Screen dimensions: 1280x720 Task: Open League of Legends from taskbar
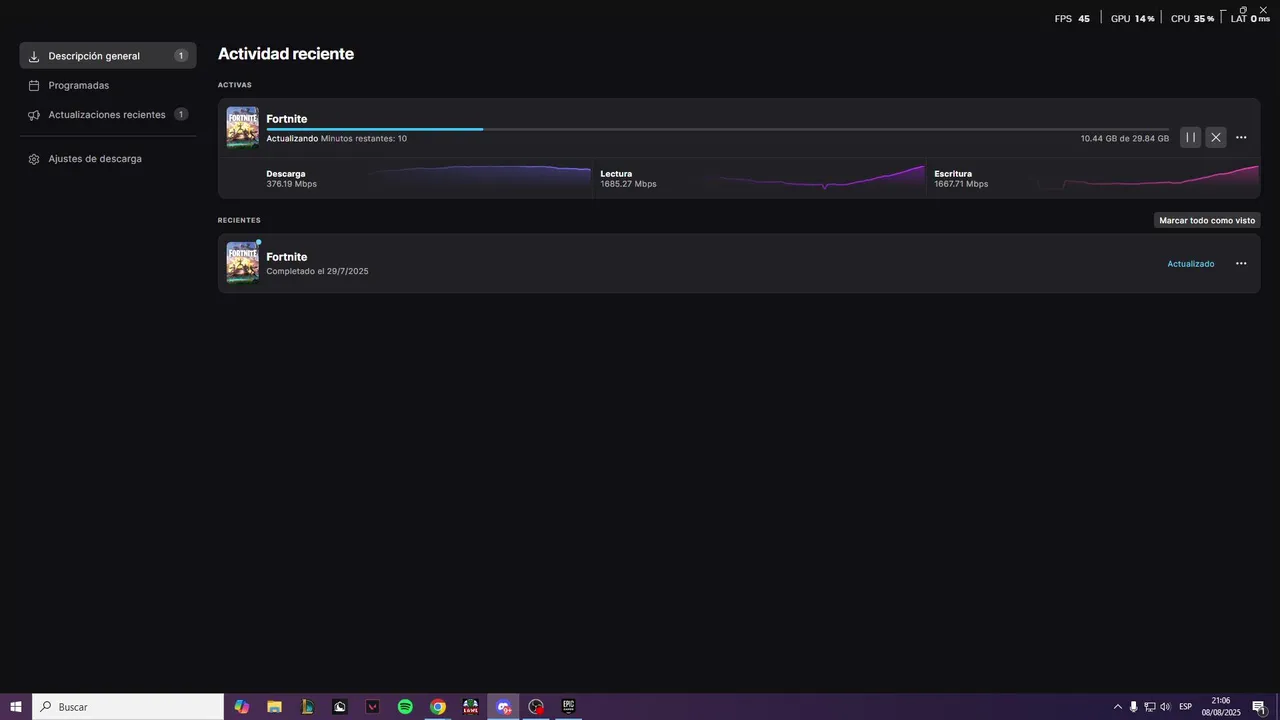(x=307, y=707)
